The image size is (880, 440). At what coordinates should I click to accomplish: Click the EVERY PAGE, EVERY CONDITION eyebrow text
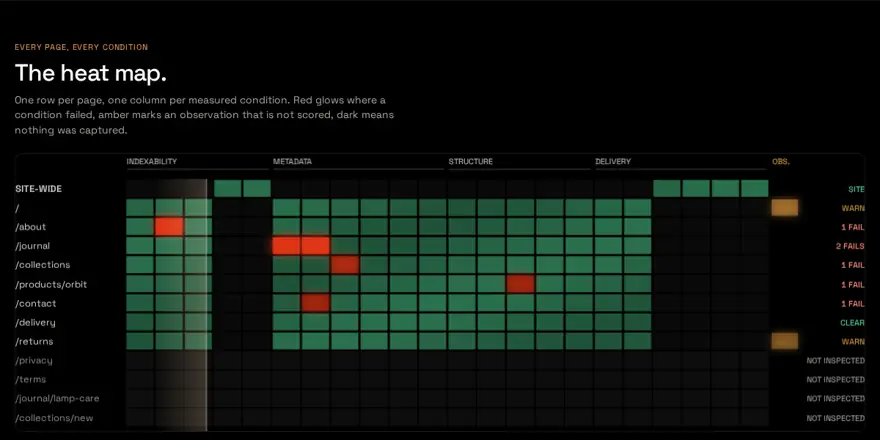[81, 47]
